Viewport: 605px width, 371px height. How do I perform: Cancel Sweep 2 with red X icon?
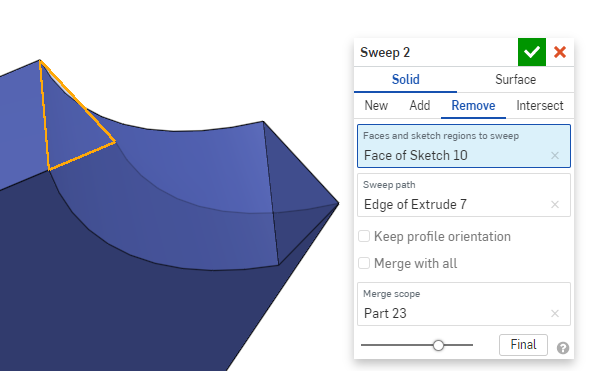tap(560, 52)
